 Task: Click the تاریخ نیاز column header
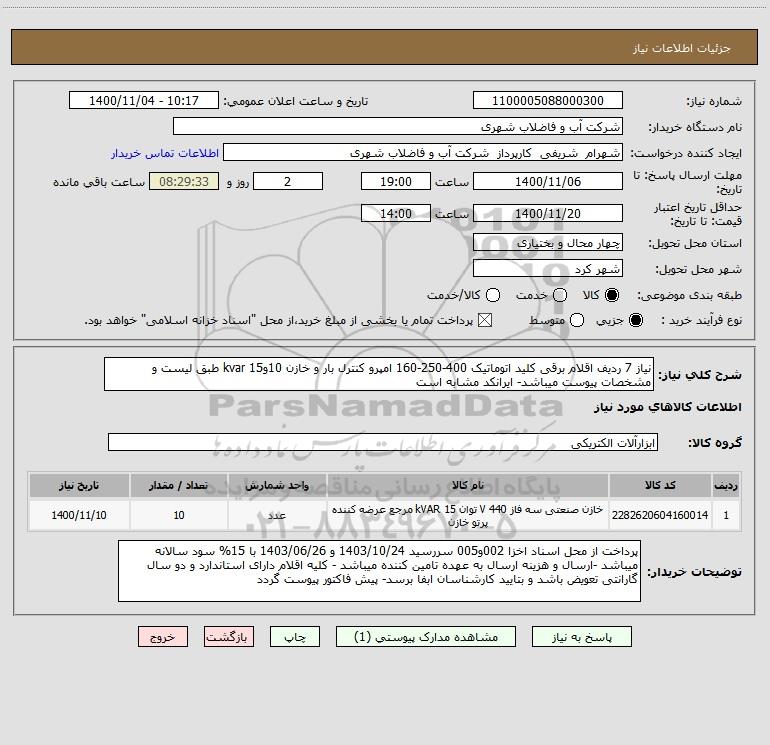79,485
